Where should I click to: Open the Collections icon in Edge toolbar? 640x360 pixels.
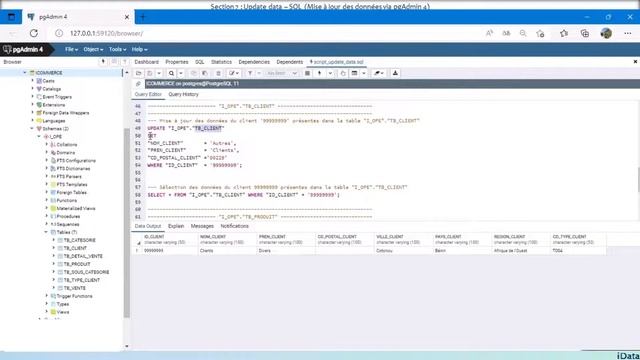584,33
